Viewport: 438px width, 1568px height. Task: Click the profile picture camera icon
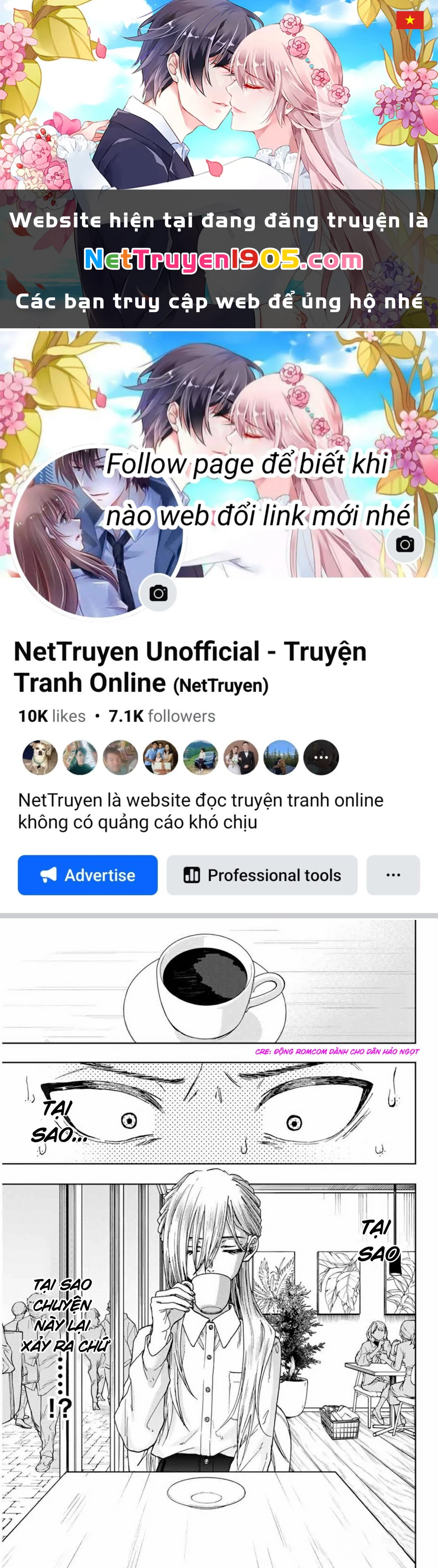[158, 593]
